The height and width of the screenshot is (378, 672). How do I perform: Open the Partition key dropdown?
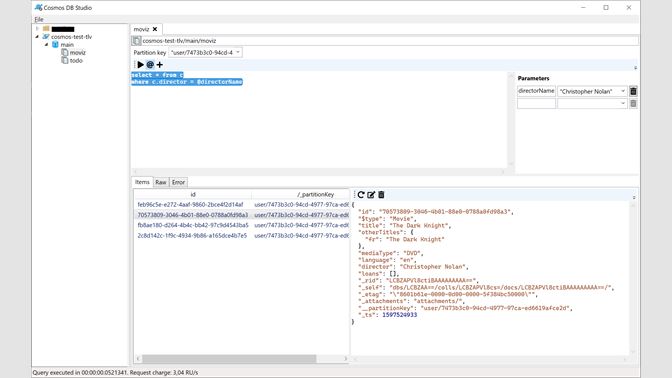pos(238,52)
